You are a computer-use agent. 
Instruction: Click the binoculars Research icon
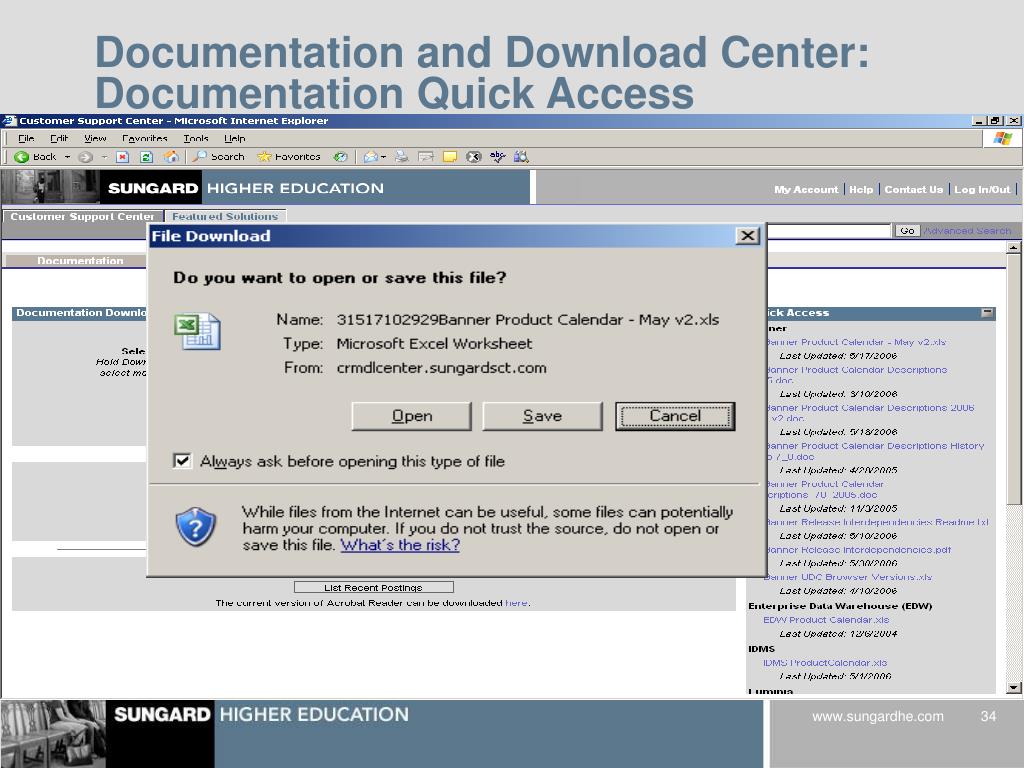pos(521,157)
